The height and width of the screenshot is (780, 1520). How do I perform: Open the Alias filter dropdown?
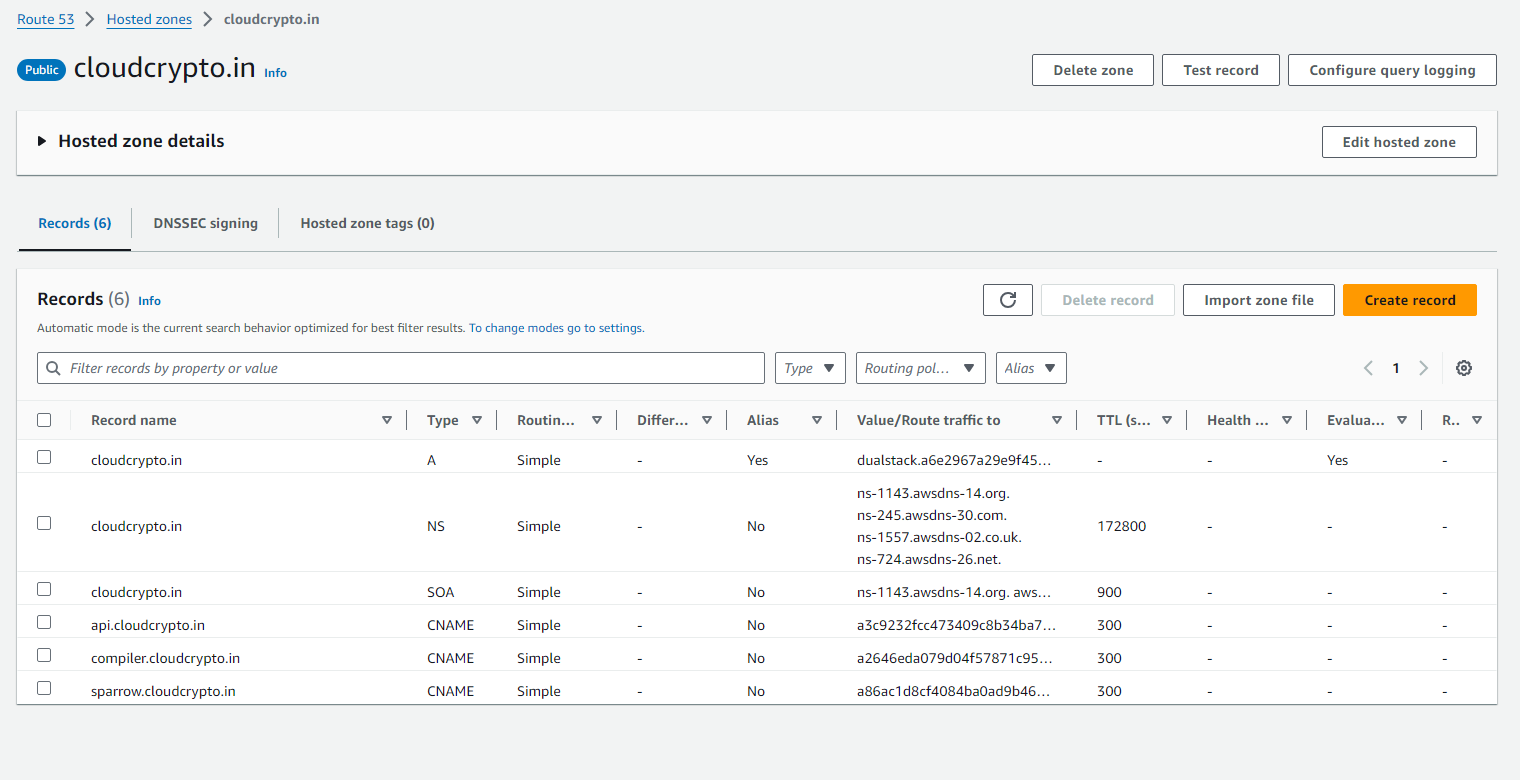pyautogui.click(x=1031, y=368)
